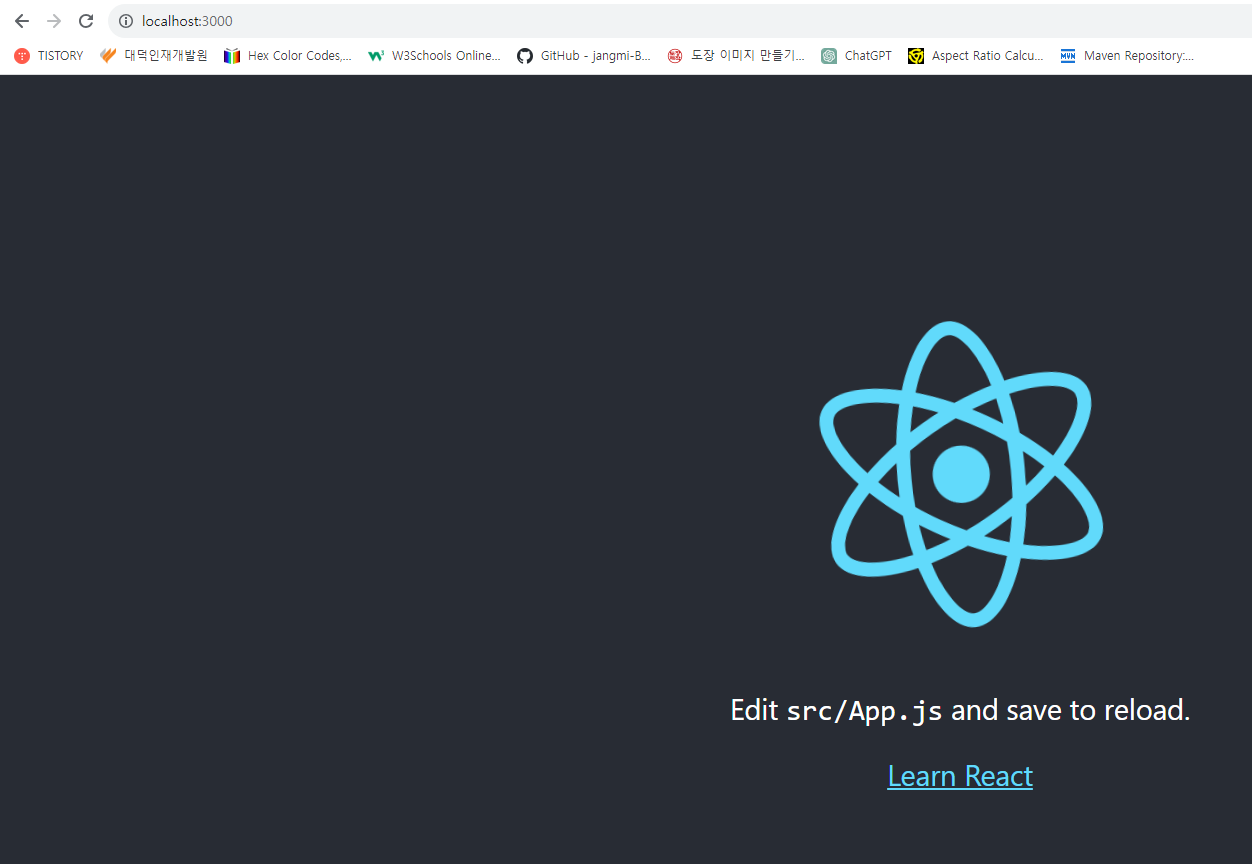
Task: Open the 도장 이미지 만들기 bookmark
Action: 736,56
